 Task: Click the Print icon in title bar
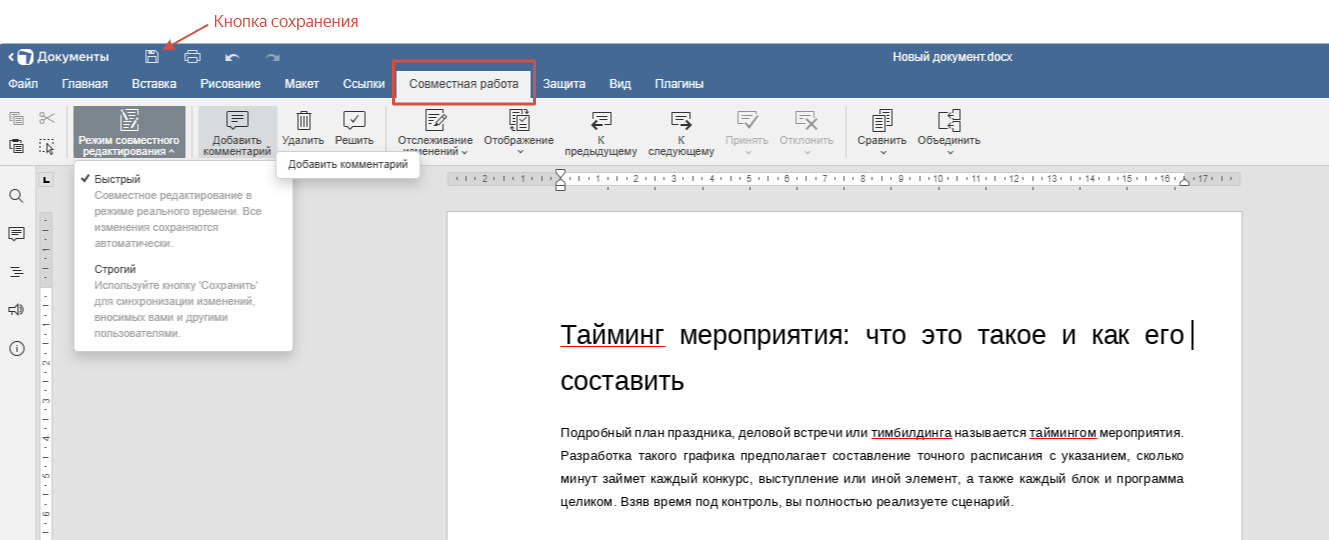[192, 57]
